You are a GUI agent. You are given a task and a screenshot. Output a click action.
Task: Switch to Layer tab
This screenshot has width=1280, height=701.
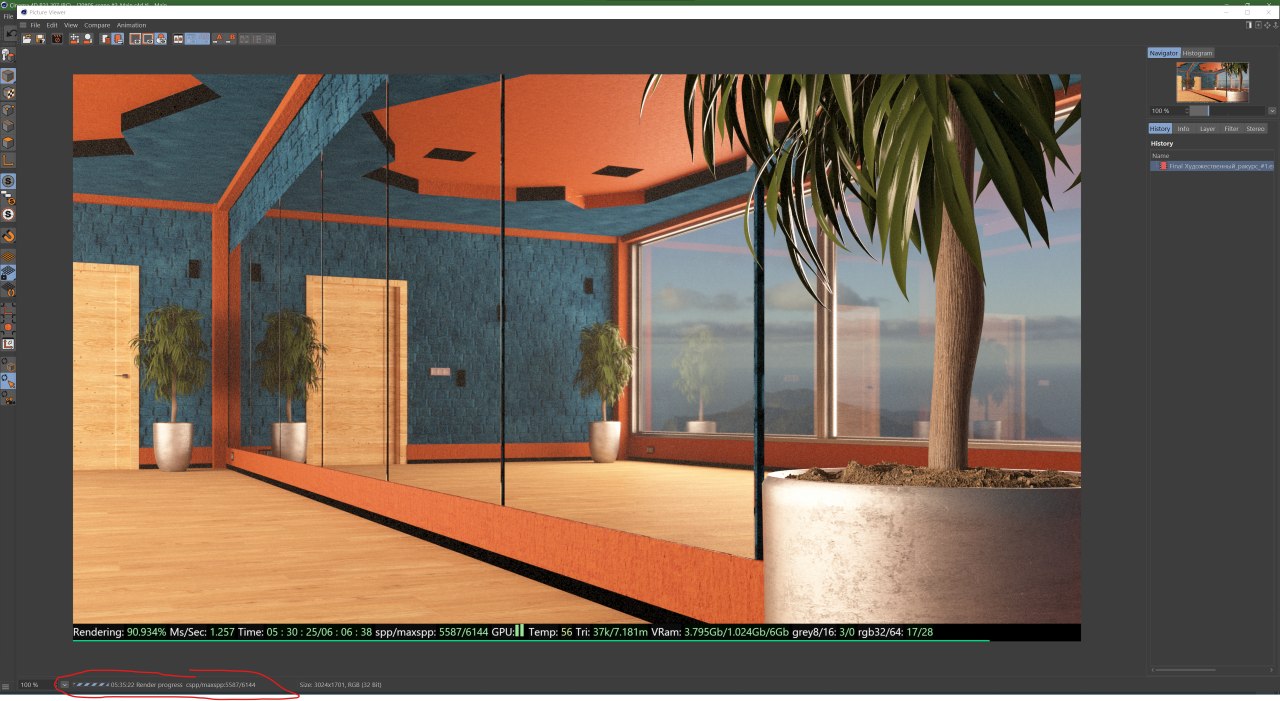coord(1208,129)
